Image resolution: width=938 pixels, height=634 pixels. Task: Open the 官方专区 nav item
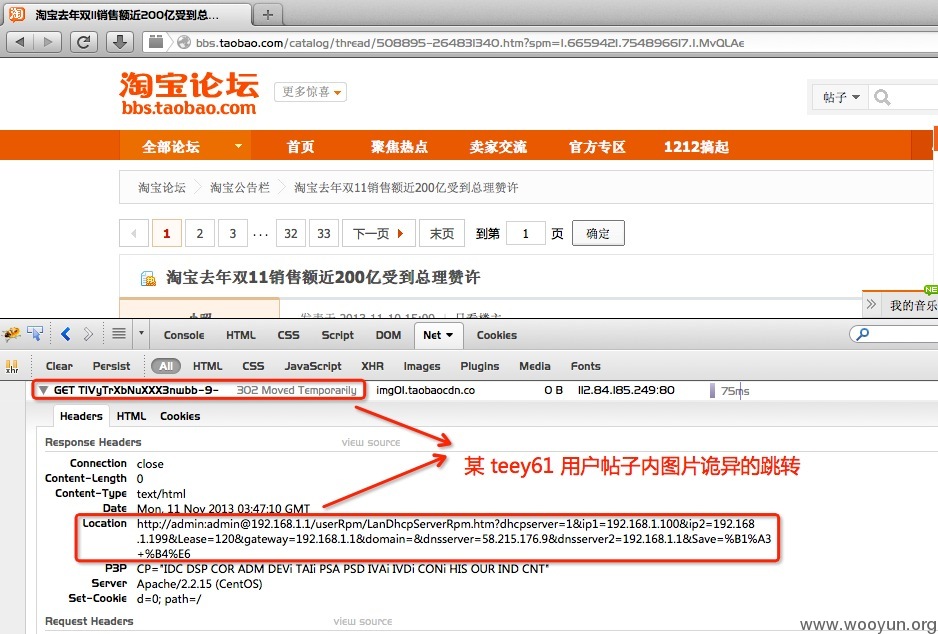coord(597,147)
